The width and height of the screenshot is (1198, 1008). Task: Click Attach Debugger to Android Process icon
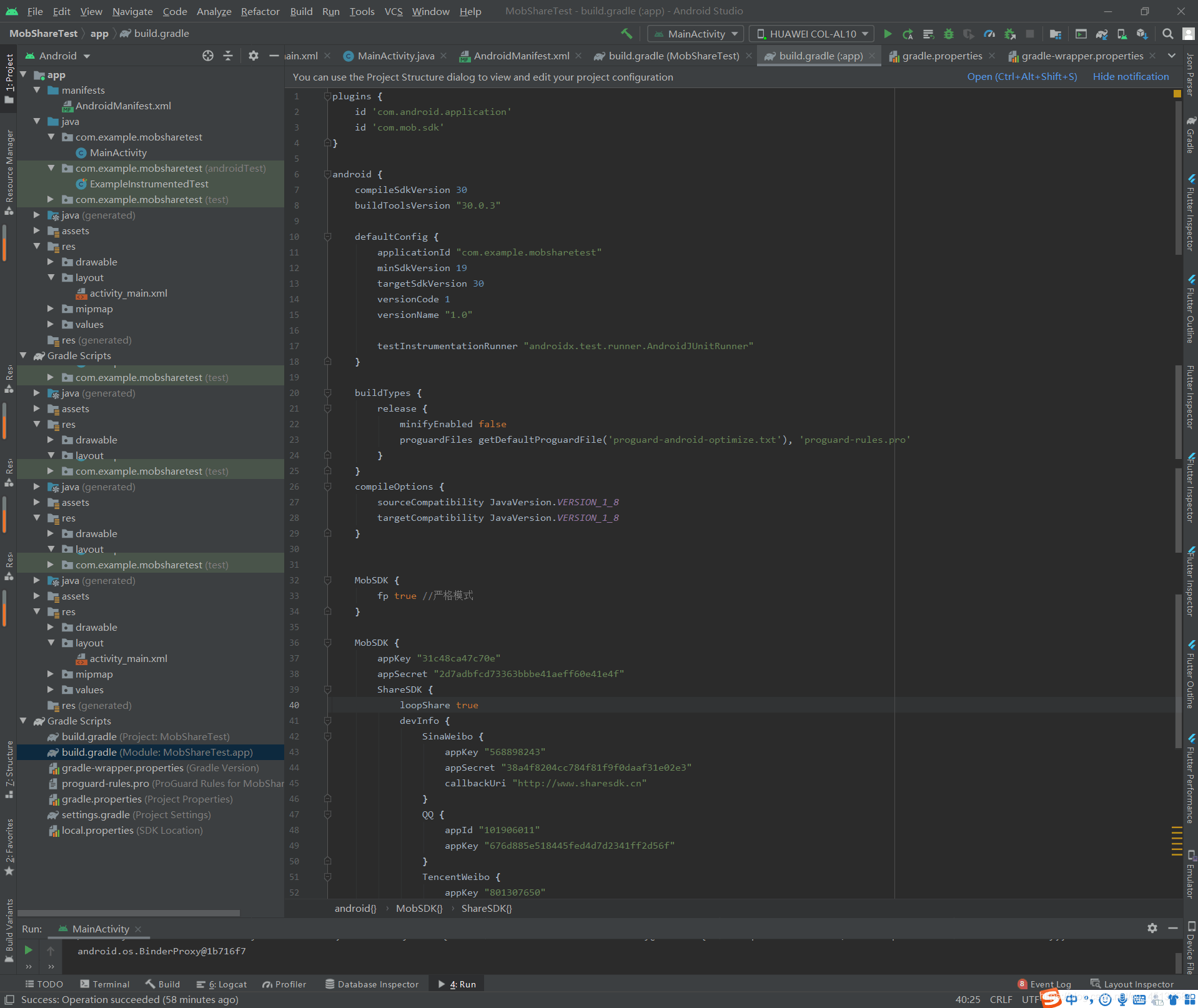[x=1010, y=34]
